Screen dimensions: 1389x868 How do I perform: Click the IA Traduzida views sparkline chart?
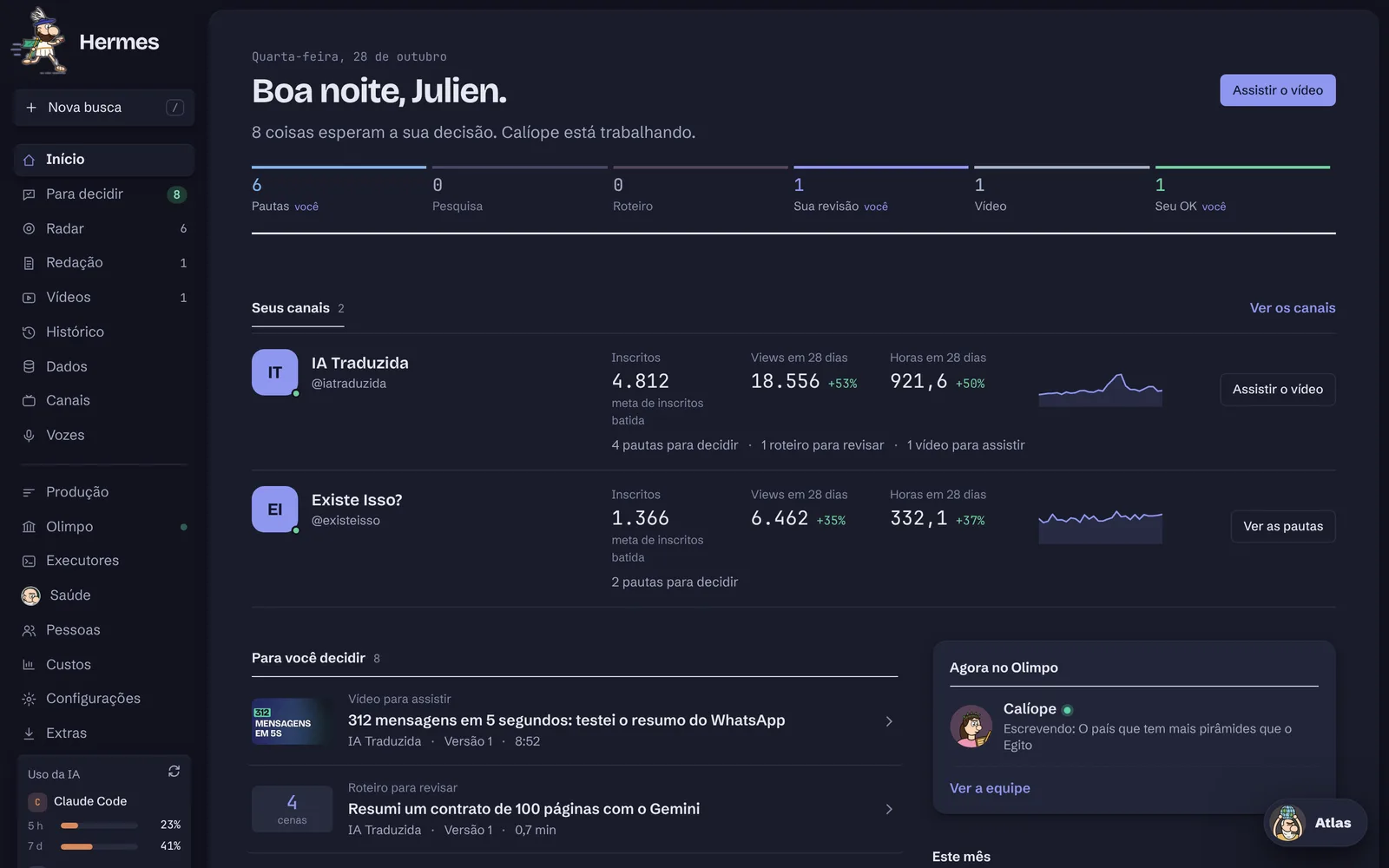[1100, 390]
